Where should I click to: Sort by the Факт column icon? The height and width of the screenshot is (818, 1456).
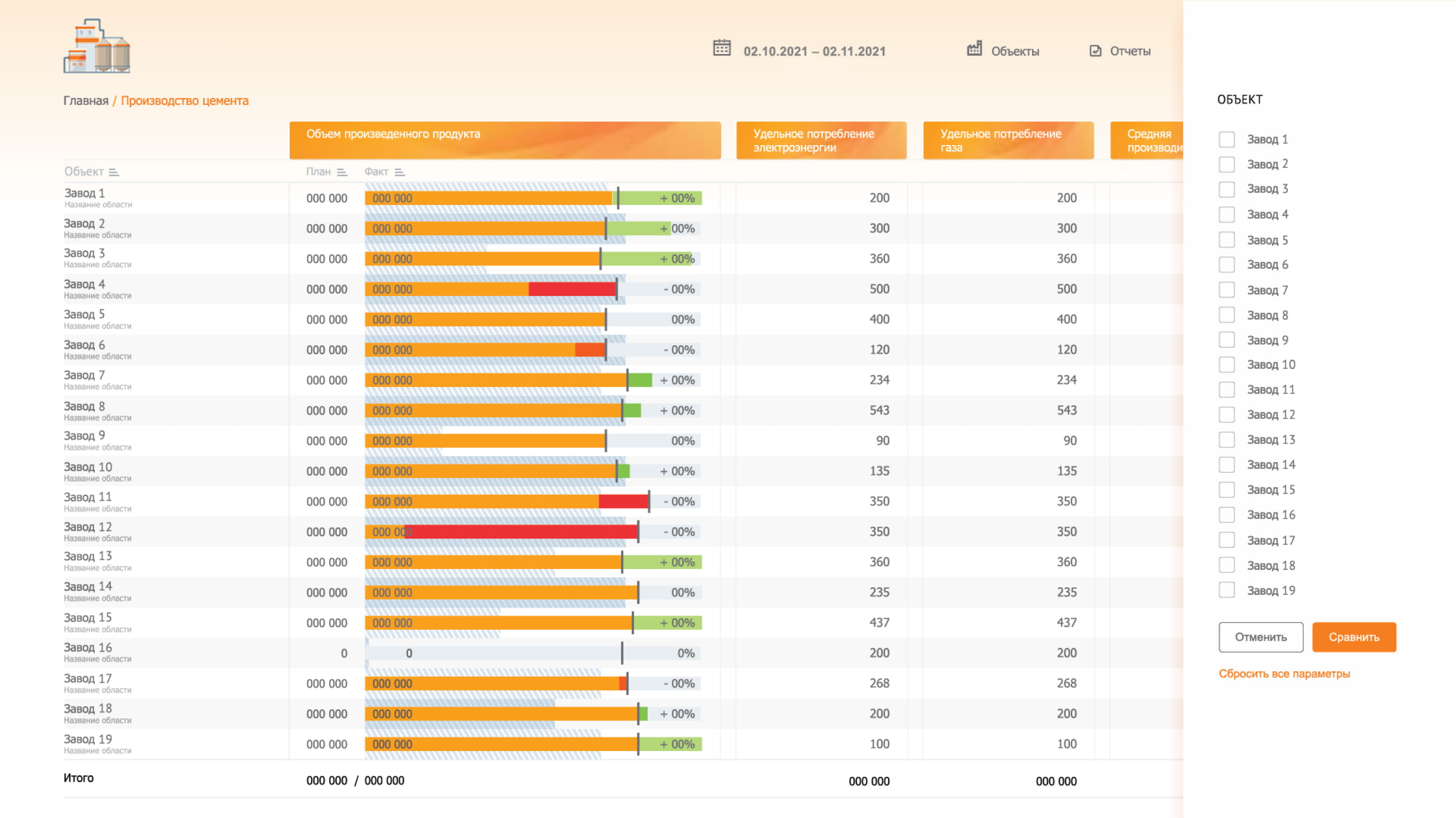tap(400, 172)
